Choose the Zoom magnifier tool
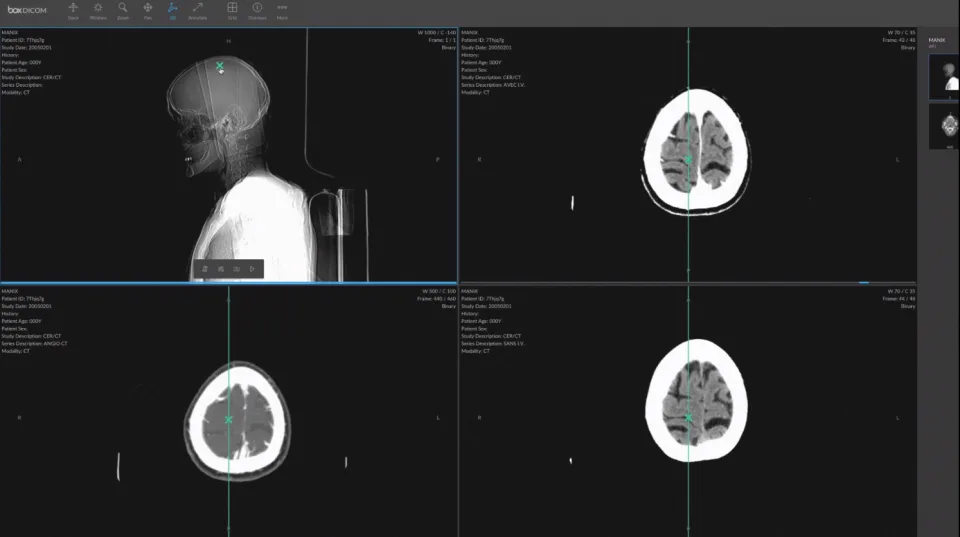 coord(123,11)
